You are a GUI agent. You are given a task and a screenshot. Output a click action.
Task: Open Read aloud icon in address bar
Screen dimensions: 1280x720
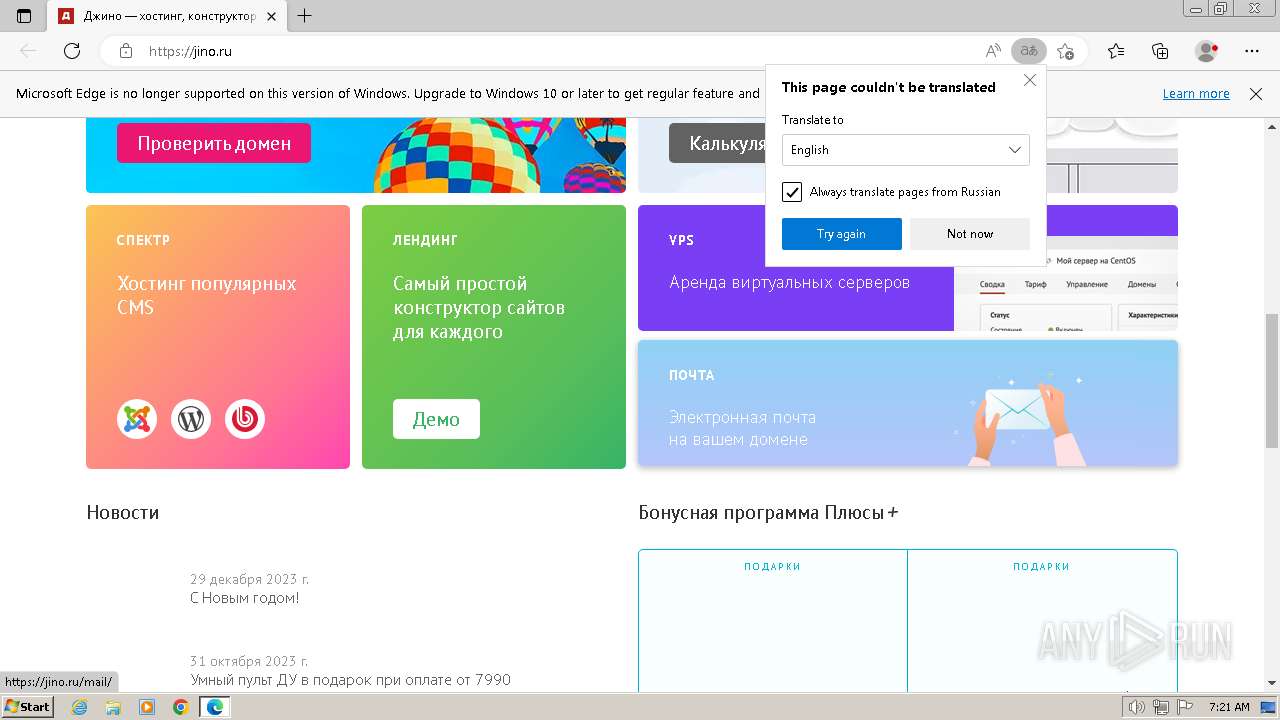993,51
